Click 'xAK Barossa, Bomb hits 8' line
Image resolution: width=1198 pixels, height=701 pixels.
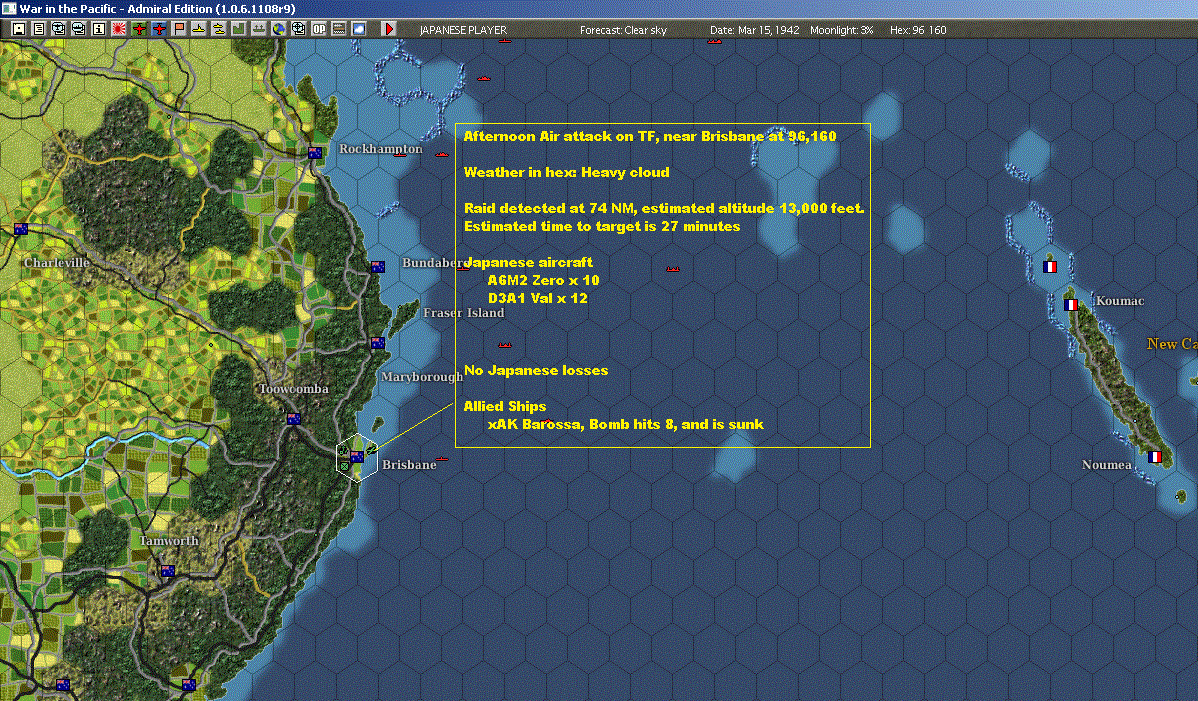pyautogui.click(x=626, y=424)
